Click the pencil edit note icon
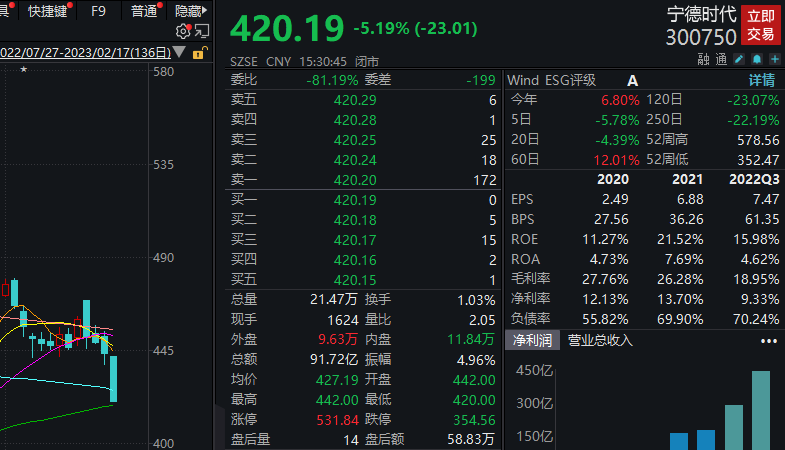The width and height of the screenshot is (785, 450). pyautogui.click(x=739, y=60)
